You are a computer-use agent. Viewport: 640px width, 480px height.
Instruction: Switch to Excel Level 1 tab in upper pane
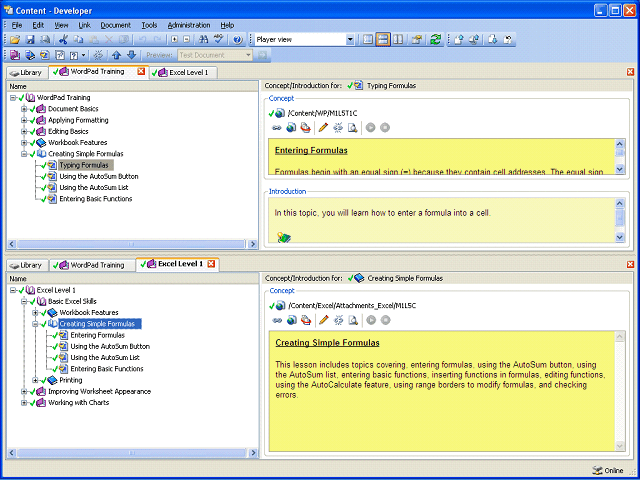click(183, 73)
